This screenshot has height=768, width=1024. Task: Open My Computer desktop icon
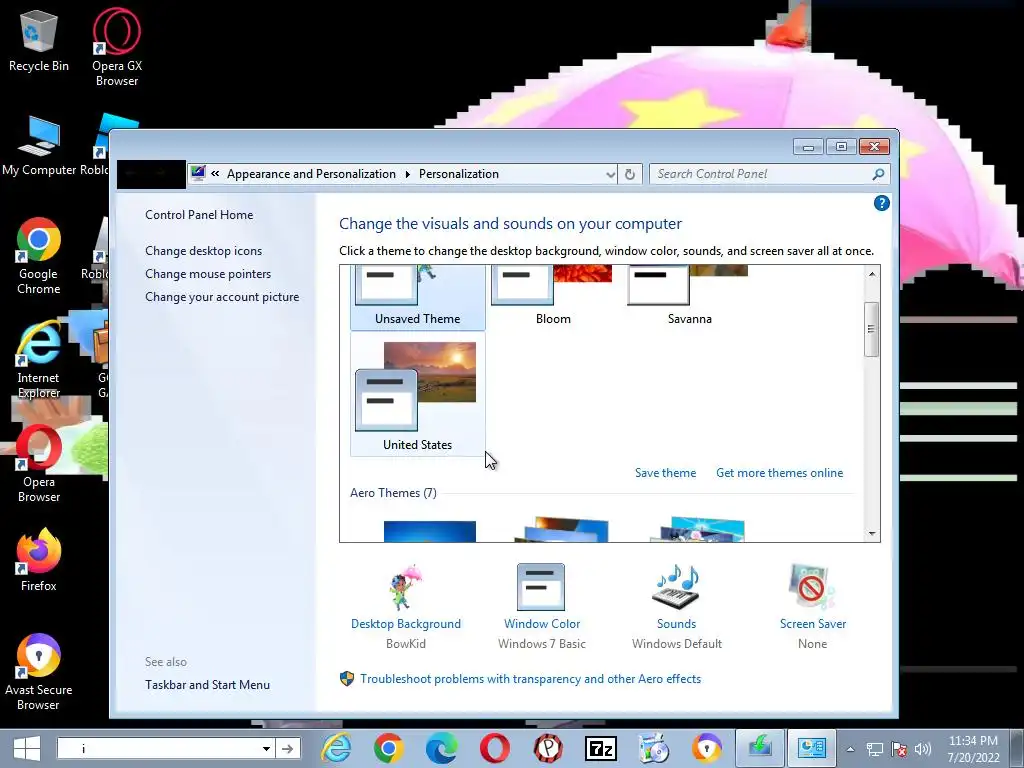tap(39, 145)
